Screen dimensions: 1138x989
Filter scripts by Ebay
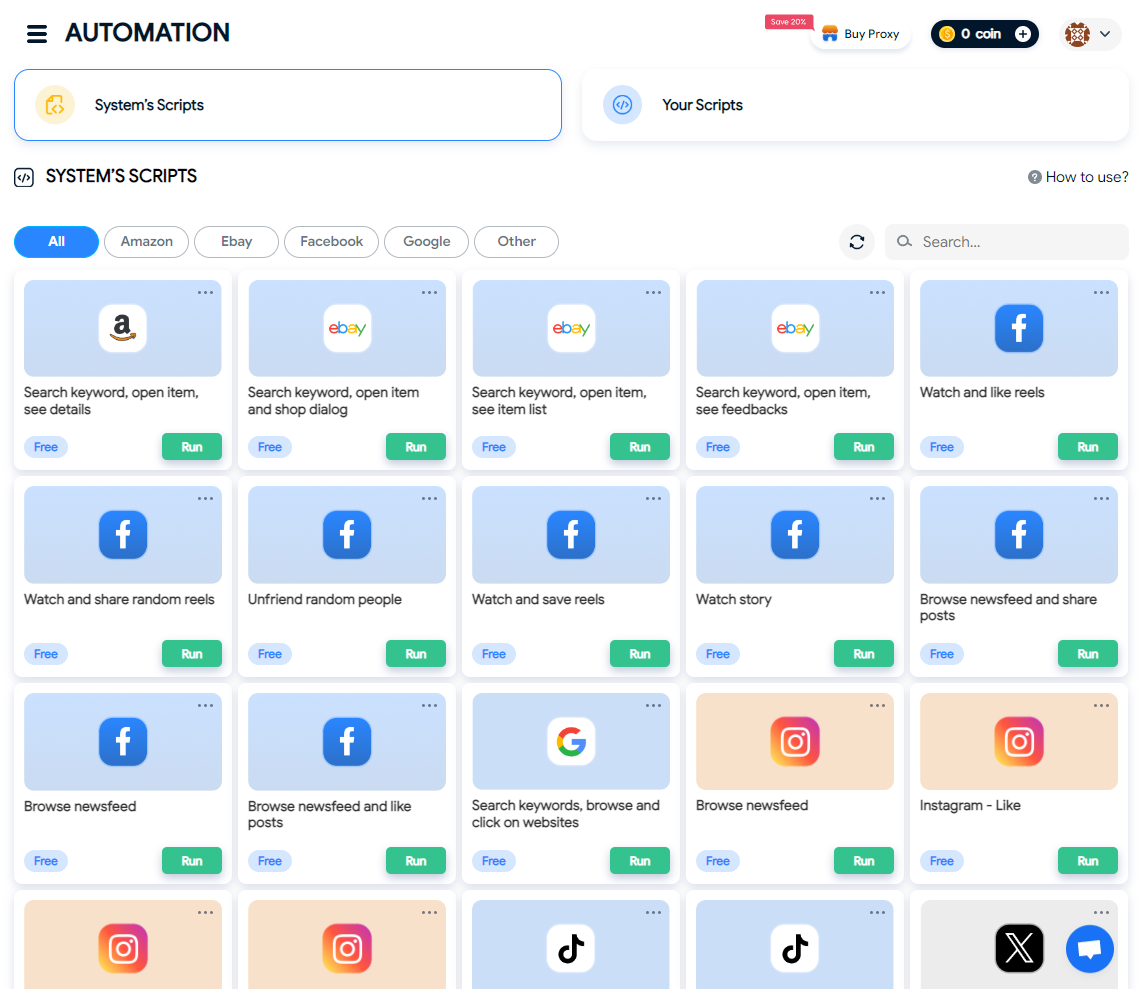point(237,242)
